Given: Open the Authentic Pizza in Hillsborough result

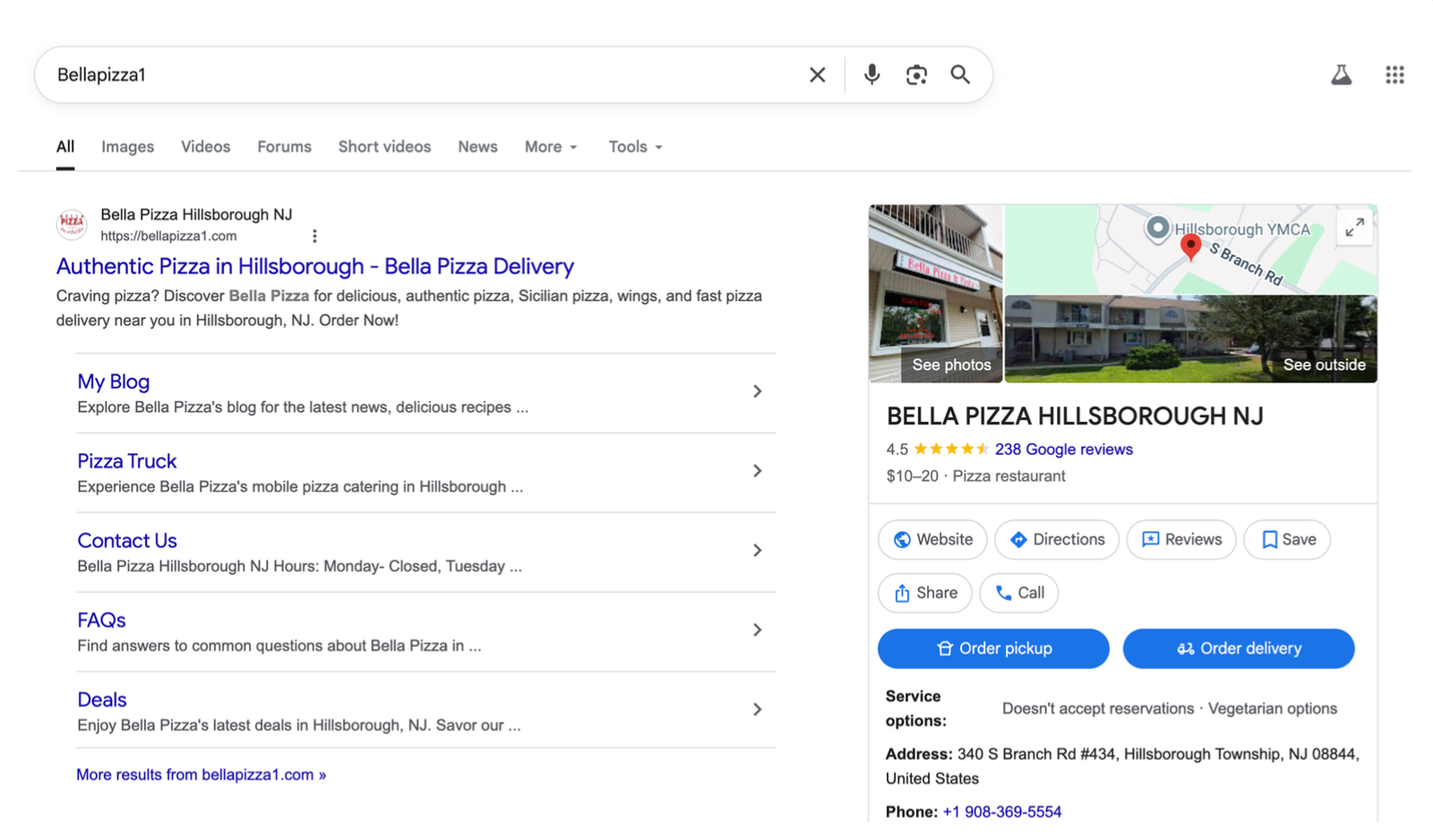Looking at the screenshot, I should coord(314,266).
